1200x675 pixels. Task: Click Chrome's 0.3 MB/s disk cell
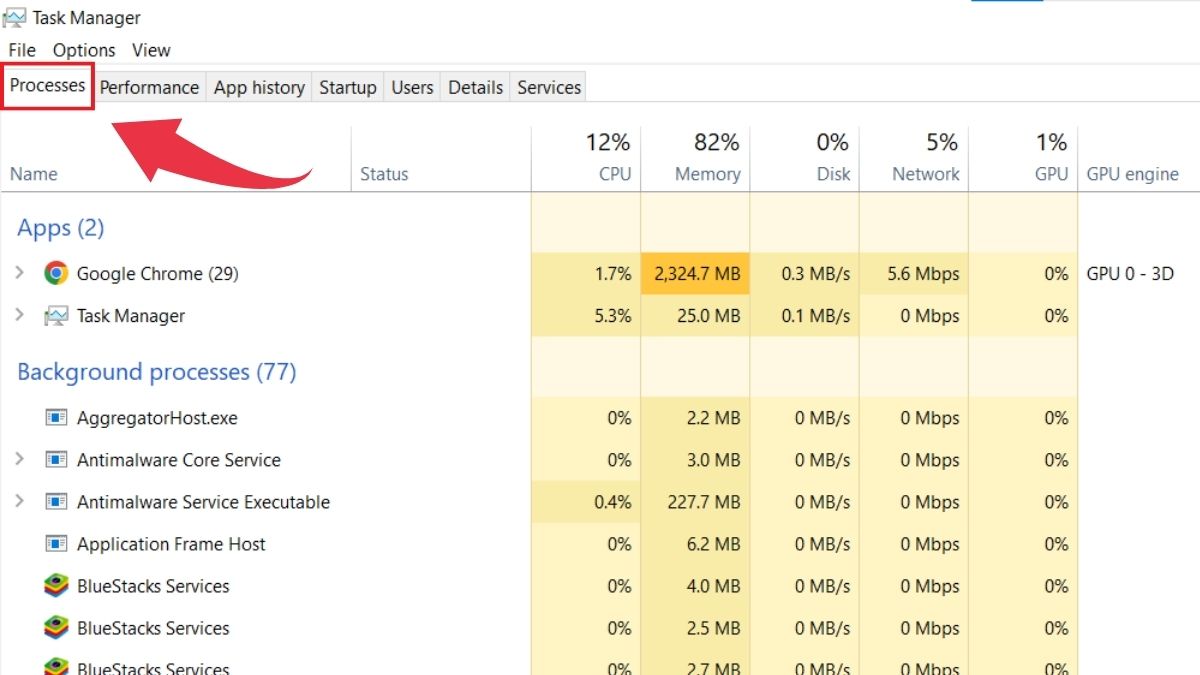(804, 273)
